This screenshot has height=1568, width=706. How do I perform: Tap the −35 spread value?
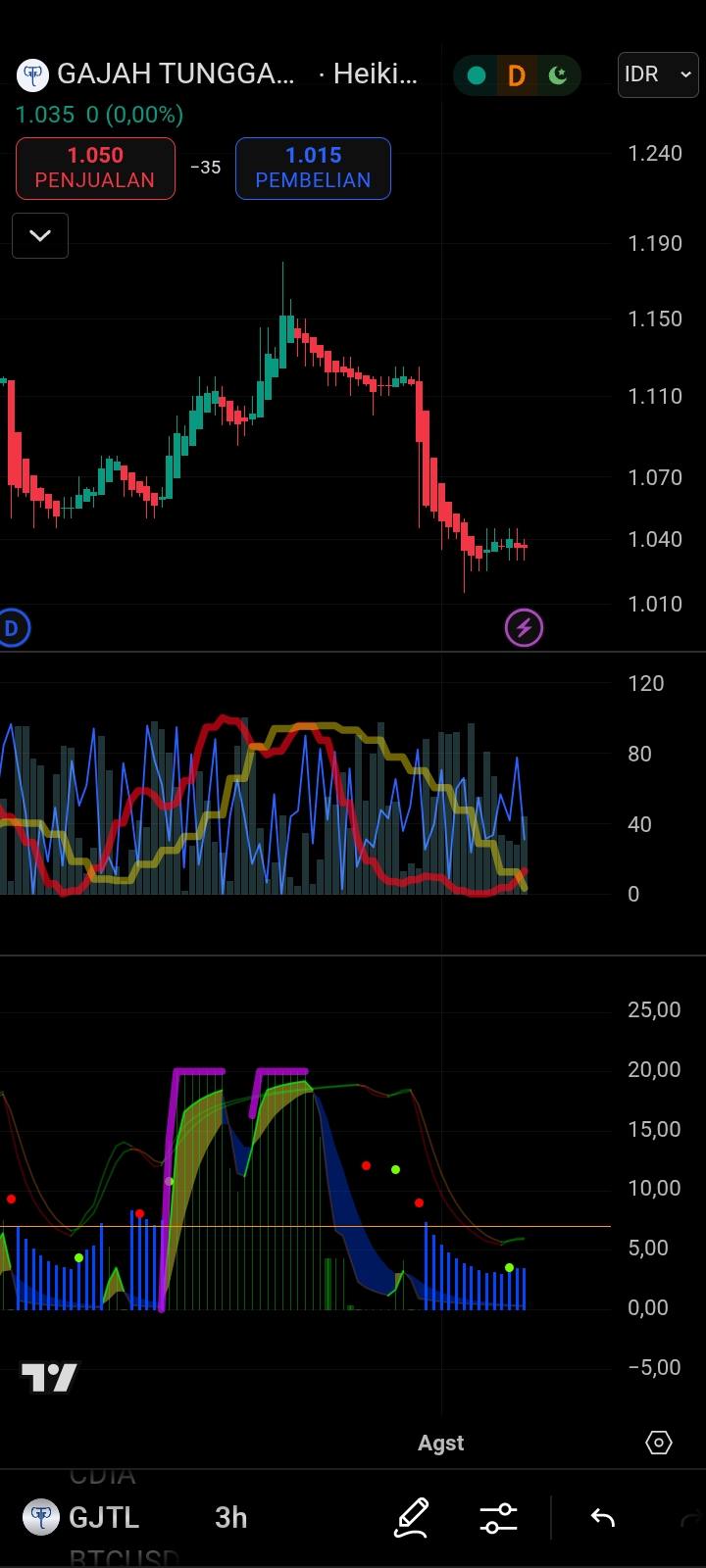click(x=205, y=168)
